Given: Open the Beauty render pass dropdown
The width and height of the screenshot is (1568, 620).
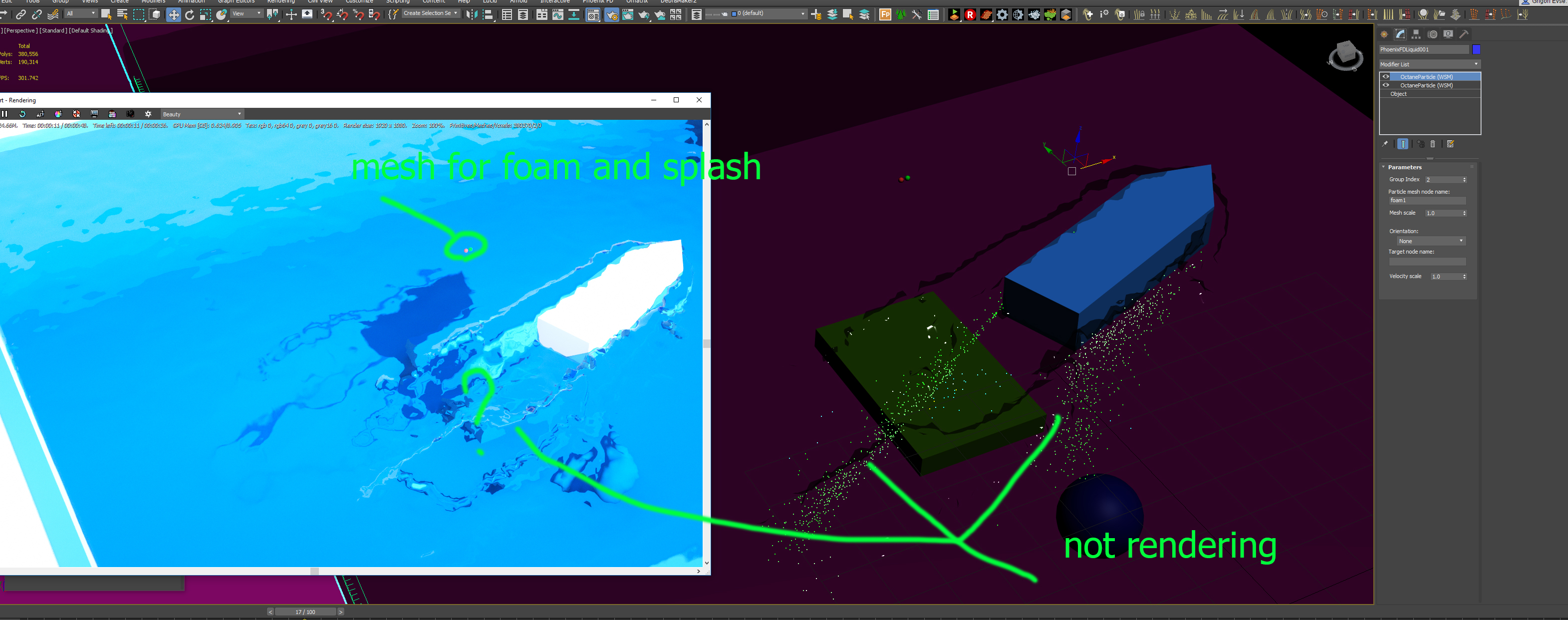Looking at the screenshot, I should click(202, 114).
